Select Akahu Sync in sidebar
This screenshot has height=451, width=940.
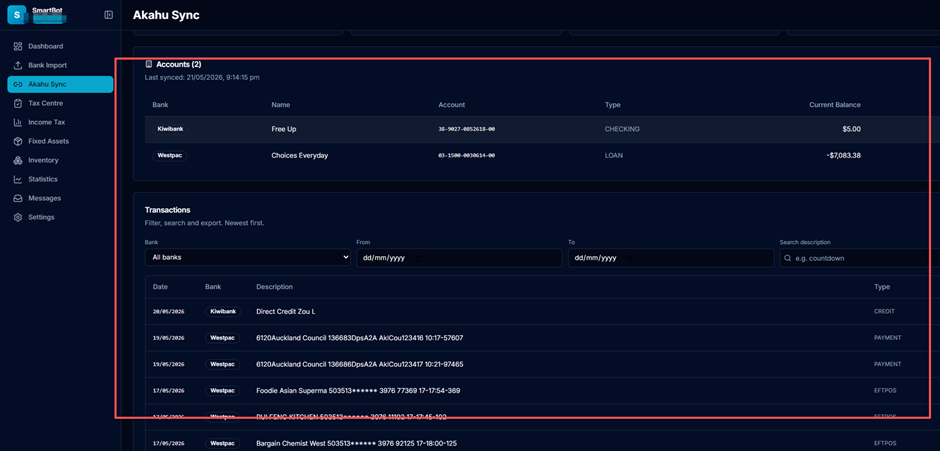[60, 85]
